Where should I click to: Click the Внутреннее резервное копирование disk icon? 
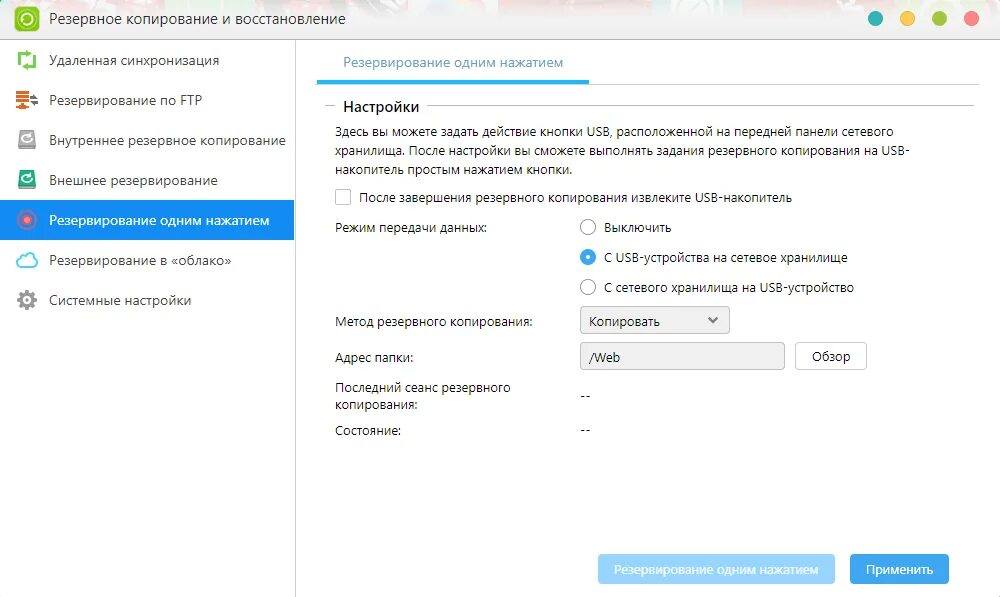tap(27, 140)
